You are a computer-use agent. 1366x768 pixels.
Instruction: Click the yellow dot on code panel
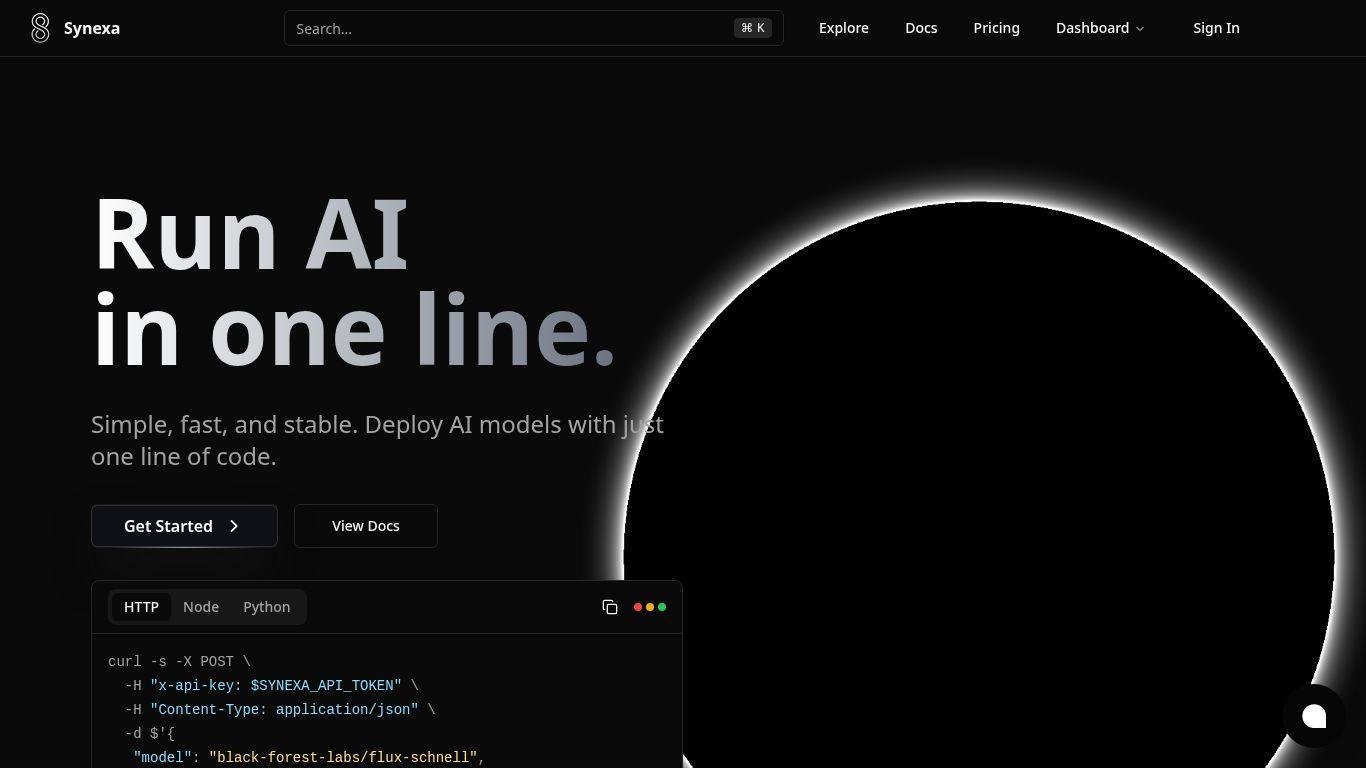click(650, 607)
